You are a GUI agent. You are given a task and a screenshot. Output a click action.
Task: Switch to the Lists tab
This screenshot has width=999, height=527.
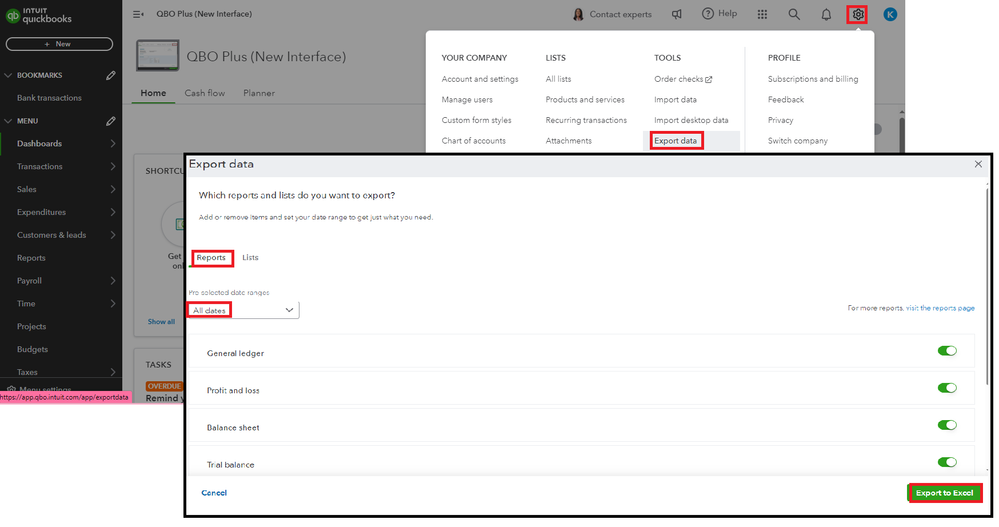(250, 257)
